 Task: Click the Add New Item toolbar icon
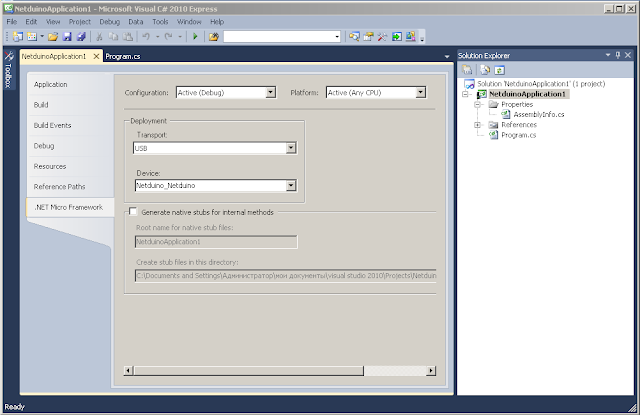pyautogui.click(x=32, y=37)
